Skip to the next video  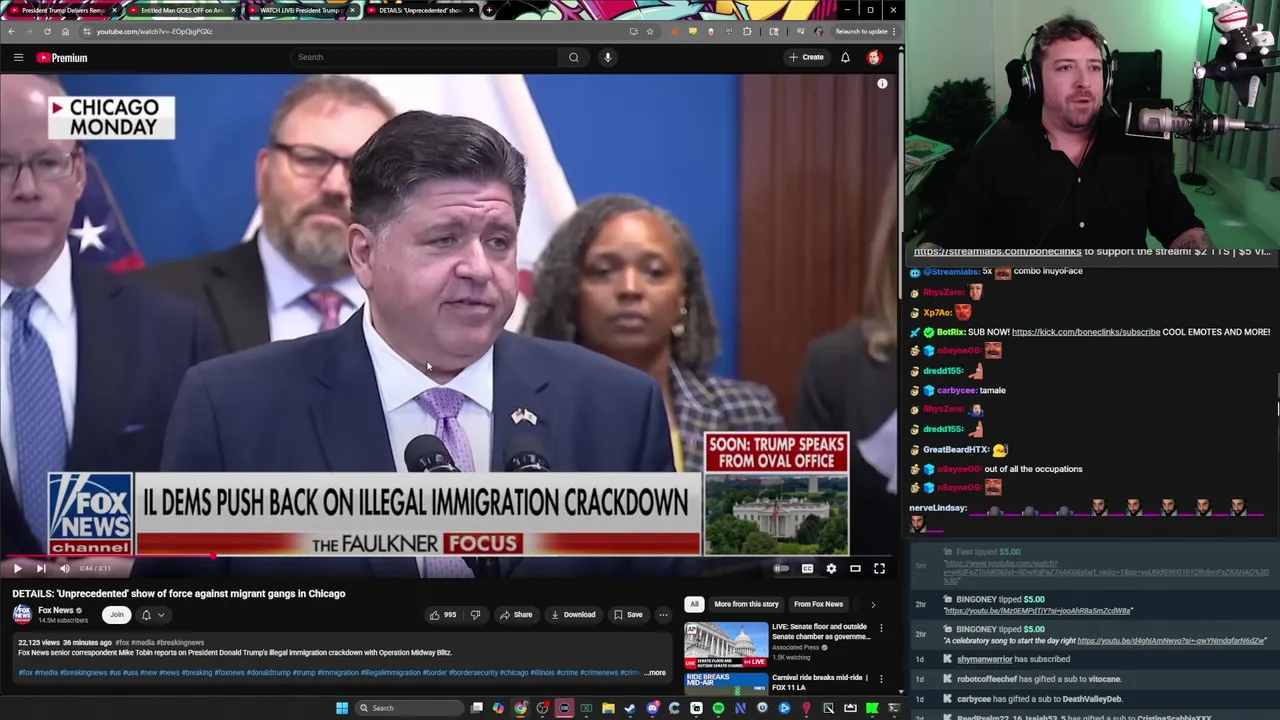point(41,568)
